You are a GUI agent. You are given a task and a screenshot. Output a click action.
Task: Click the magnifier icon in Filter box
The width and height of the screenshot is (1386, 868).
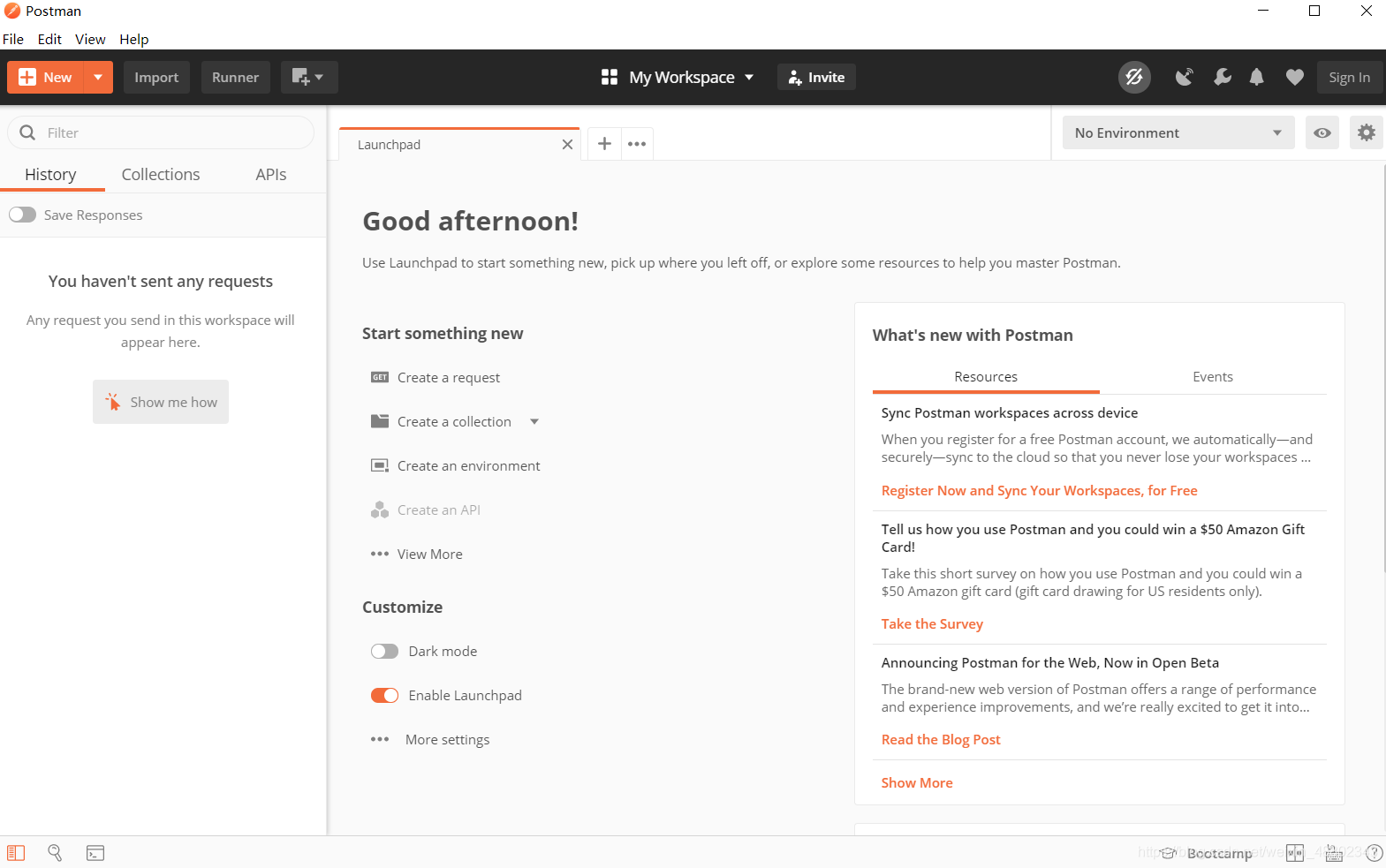pos(27,132)
